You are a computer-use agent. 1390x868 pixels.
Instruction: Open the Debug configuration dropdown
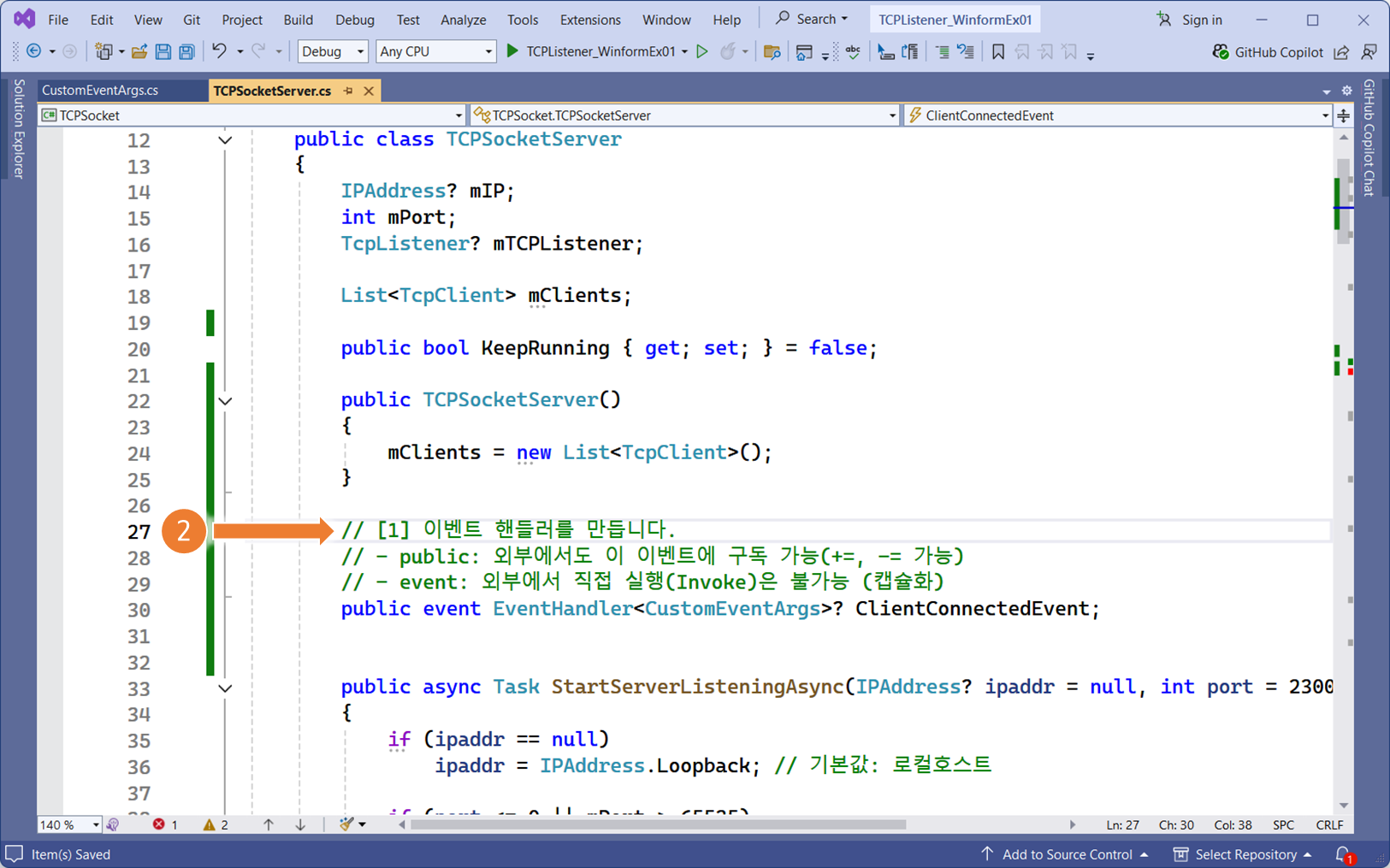click(x=333, y=51)
